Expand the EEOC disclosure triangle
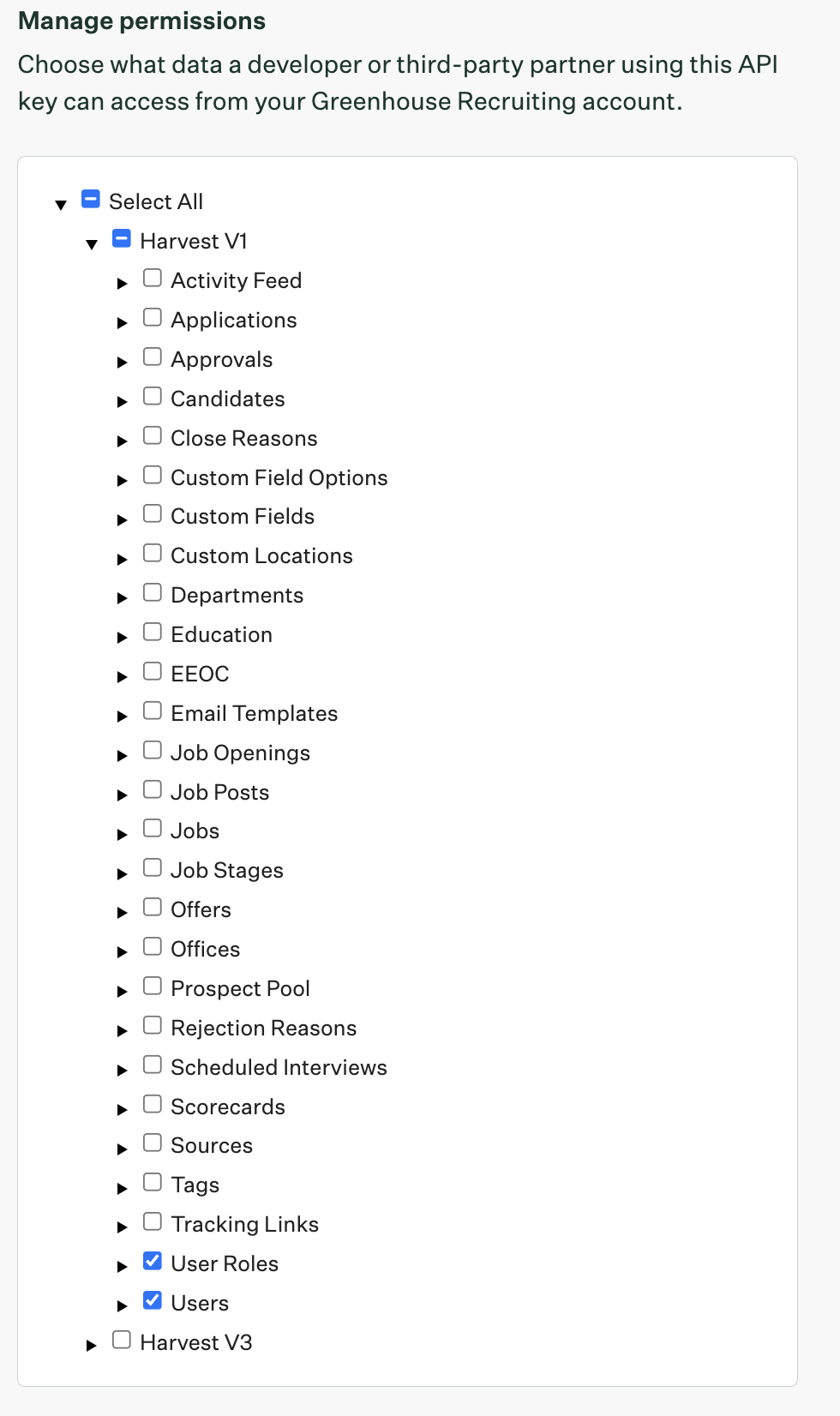 [x=123, y=677]
